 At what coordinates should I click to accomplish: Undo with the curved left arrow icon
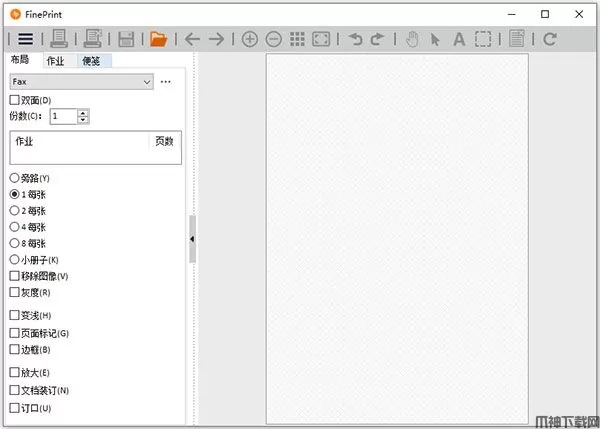[355, 39]
